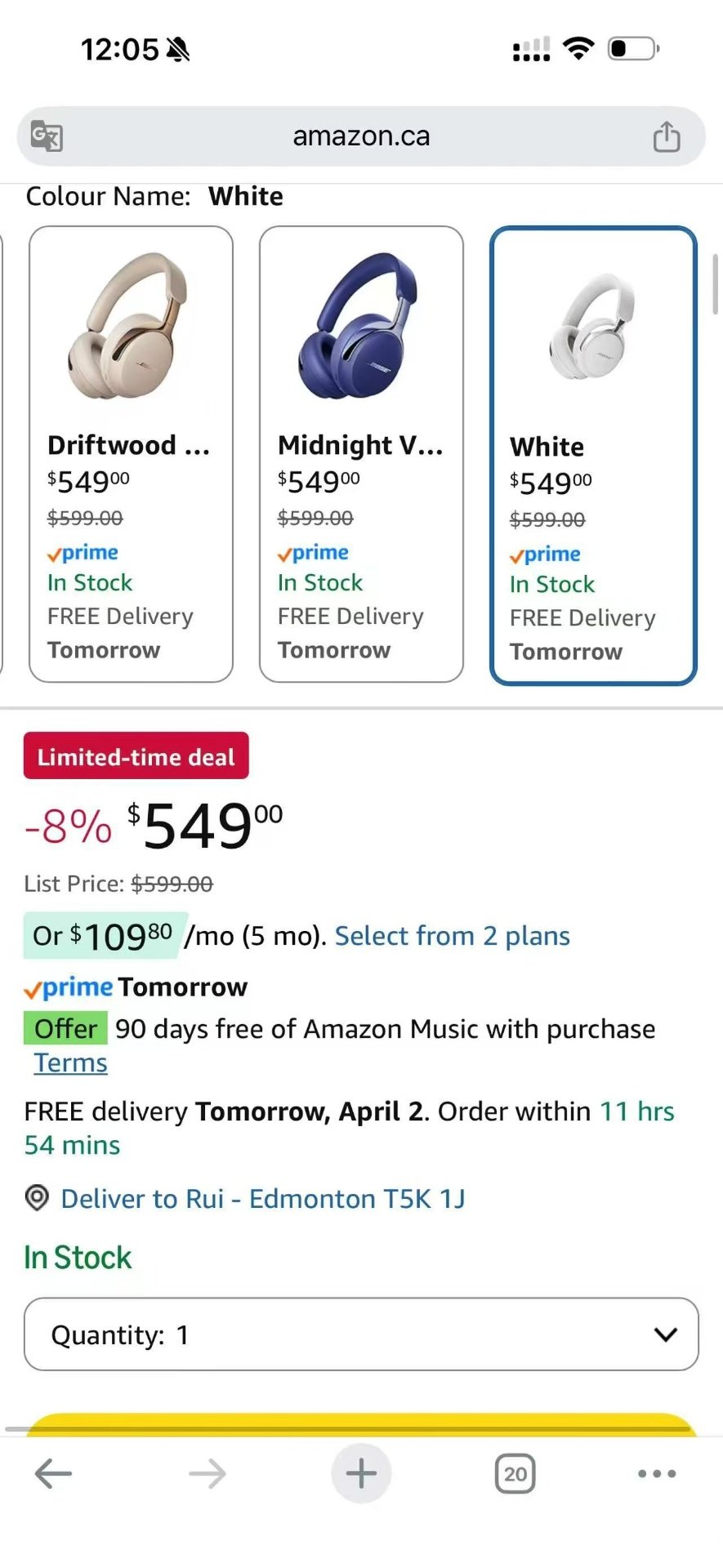Screen dimensions: 723x1568
Task: Tap the translate page icon
Action: [x=47, y=136]
